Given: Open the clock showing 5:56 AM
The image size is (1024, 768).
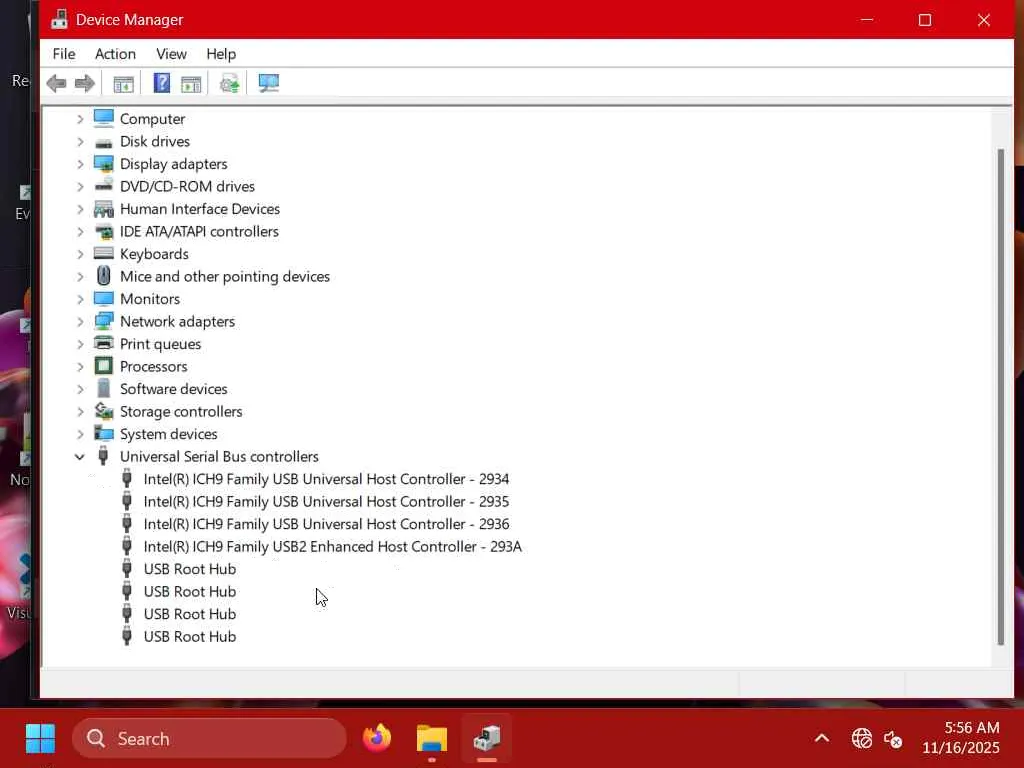Looking at the screenshot, I should point(961,738).
